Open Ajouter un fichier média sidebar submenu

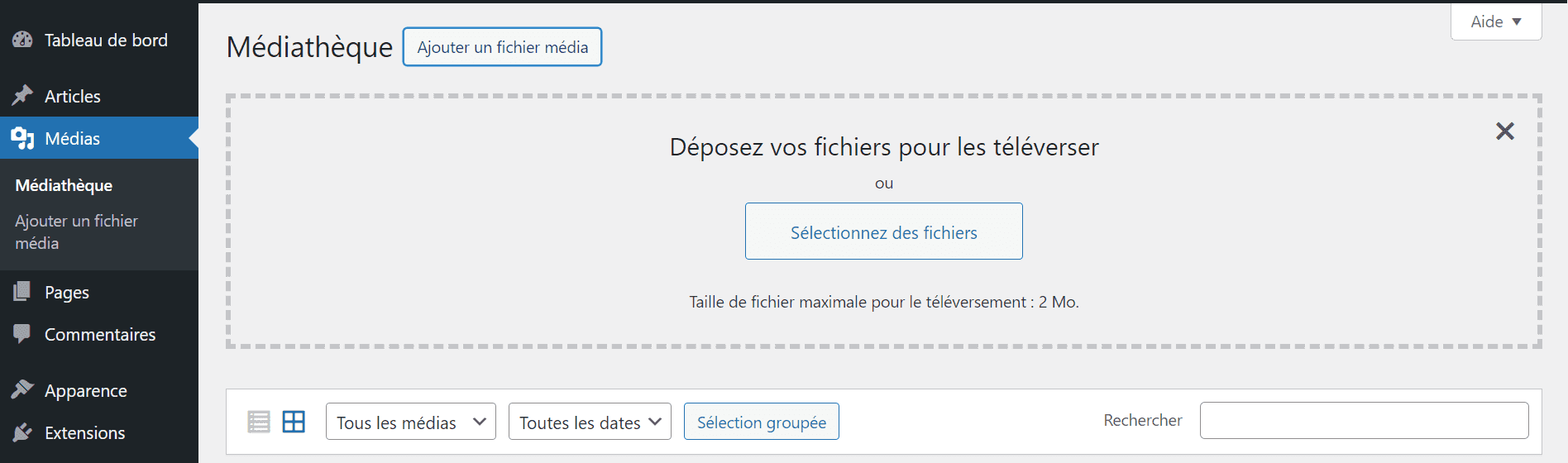76,232
